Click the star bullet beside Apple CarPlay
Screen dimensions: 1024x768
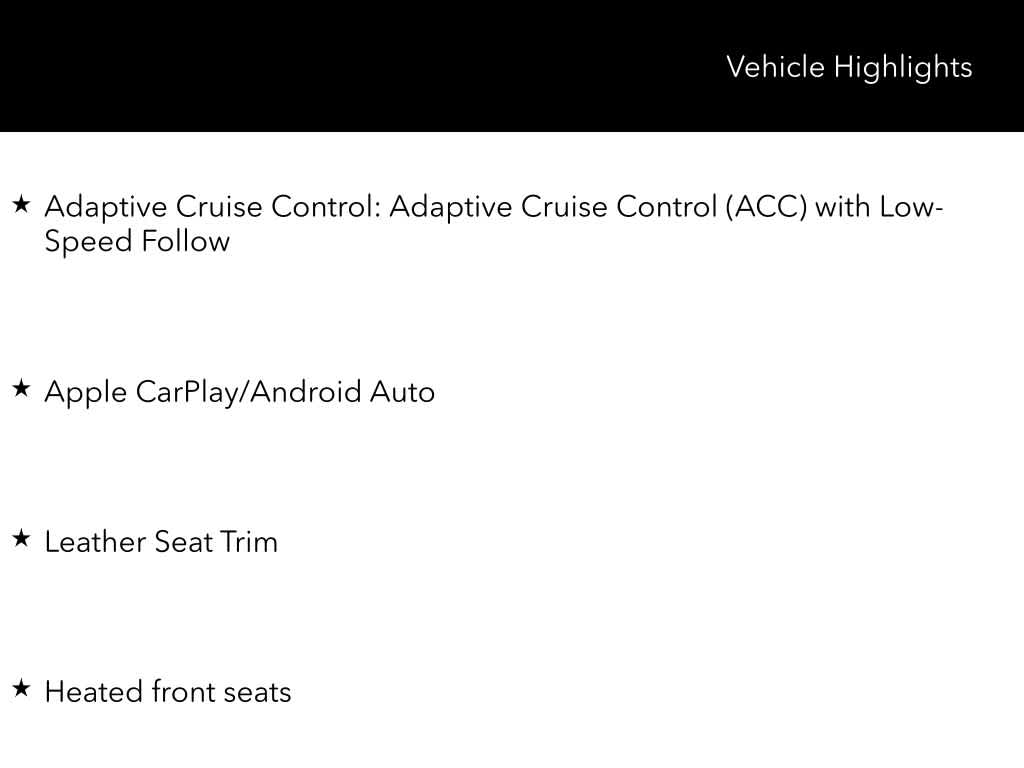21,389
